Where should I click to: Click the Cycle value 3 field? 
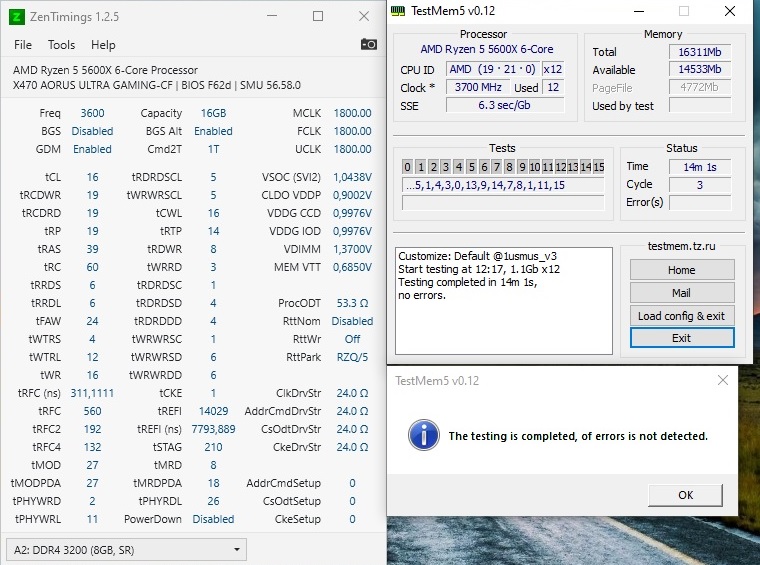(x=699, y=185)
